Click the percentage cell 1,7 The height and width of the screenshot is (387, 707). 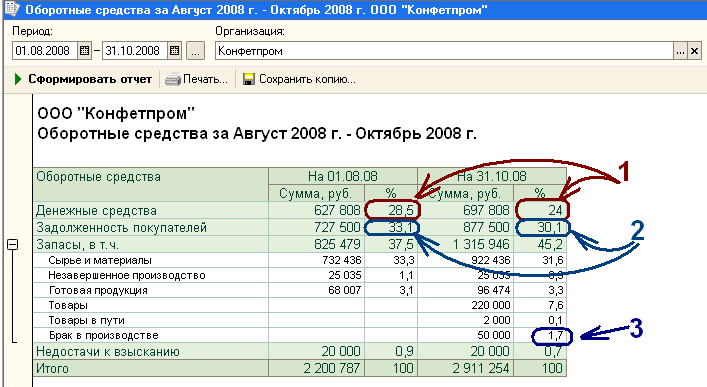(x=556, y=336)
